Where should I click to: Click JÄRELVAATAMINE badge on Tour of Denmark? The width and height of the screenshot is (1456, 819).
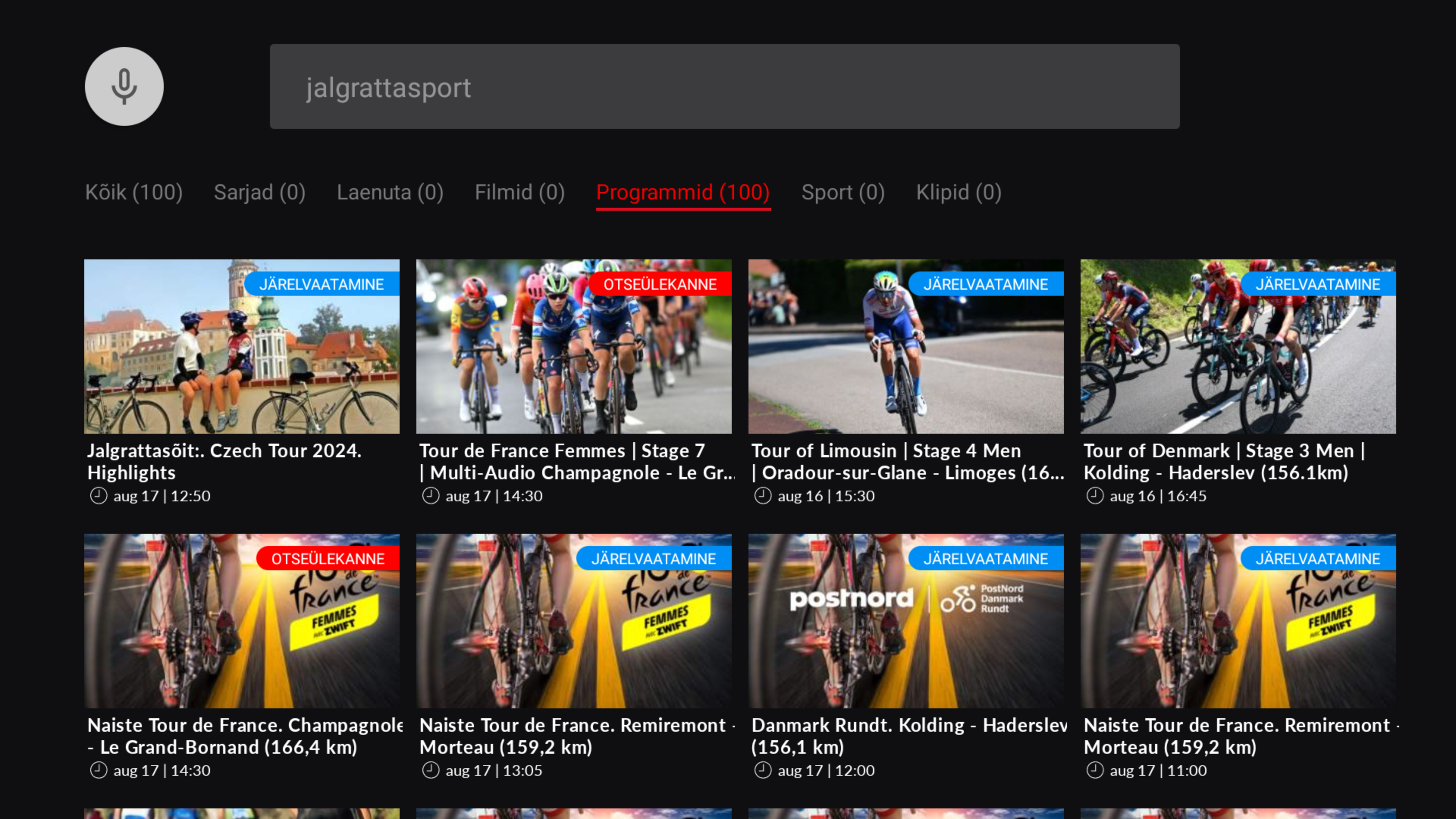[1318, 284]
